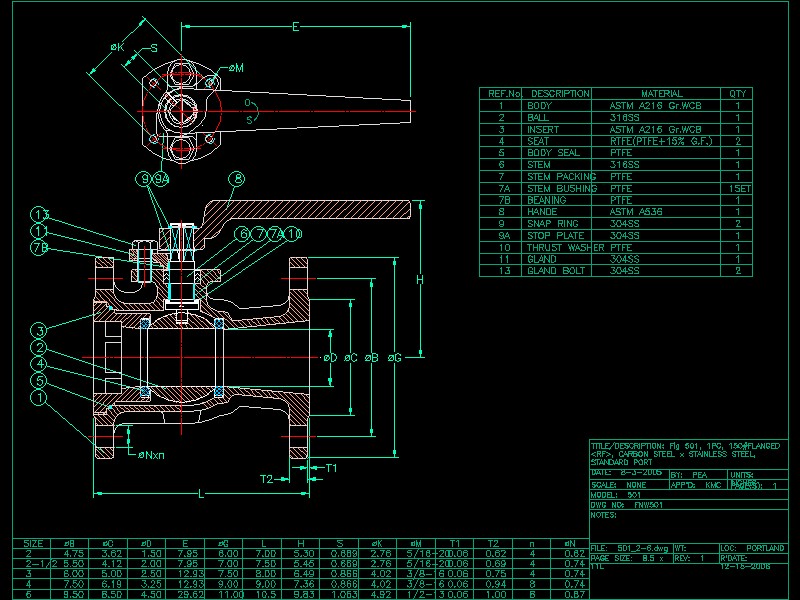Viewport: 800px width, 600px height.
Task: Select balloon callout 6 near the stem
Action: (242, 233)
